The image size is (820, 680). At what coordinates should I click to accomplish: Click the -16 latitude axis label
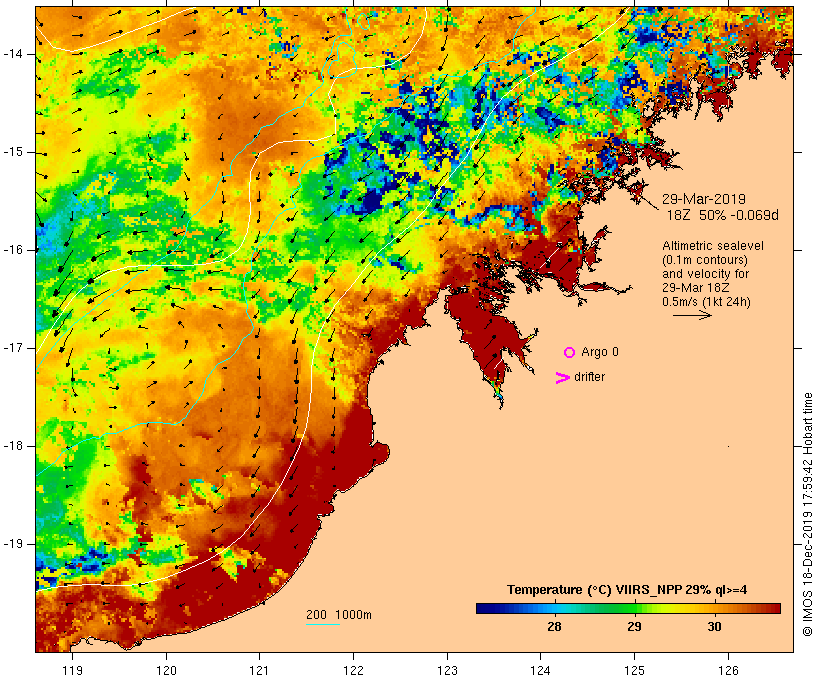point(13,250)
